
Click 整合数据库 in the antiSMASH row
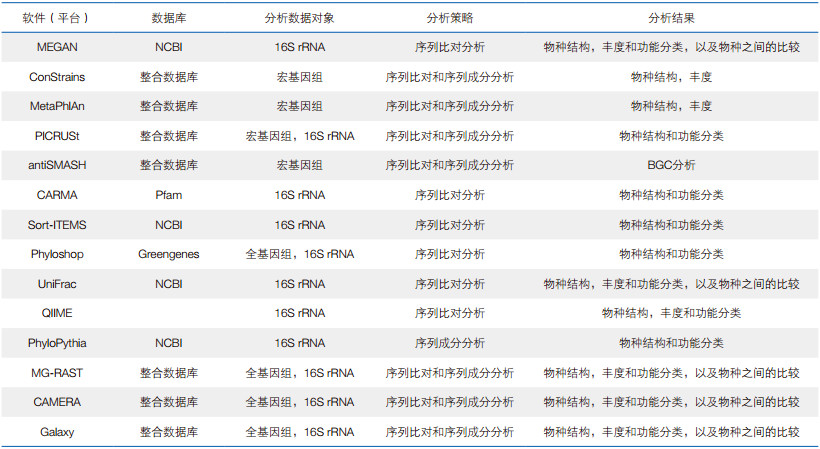click(x=168, y=165)
